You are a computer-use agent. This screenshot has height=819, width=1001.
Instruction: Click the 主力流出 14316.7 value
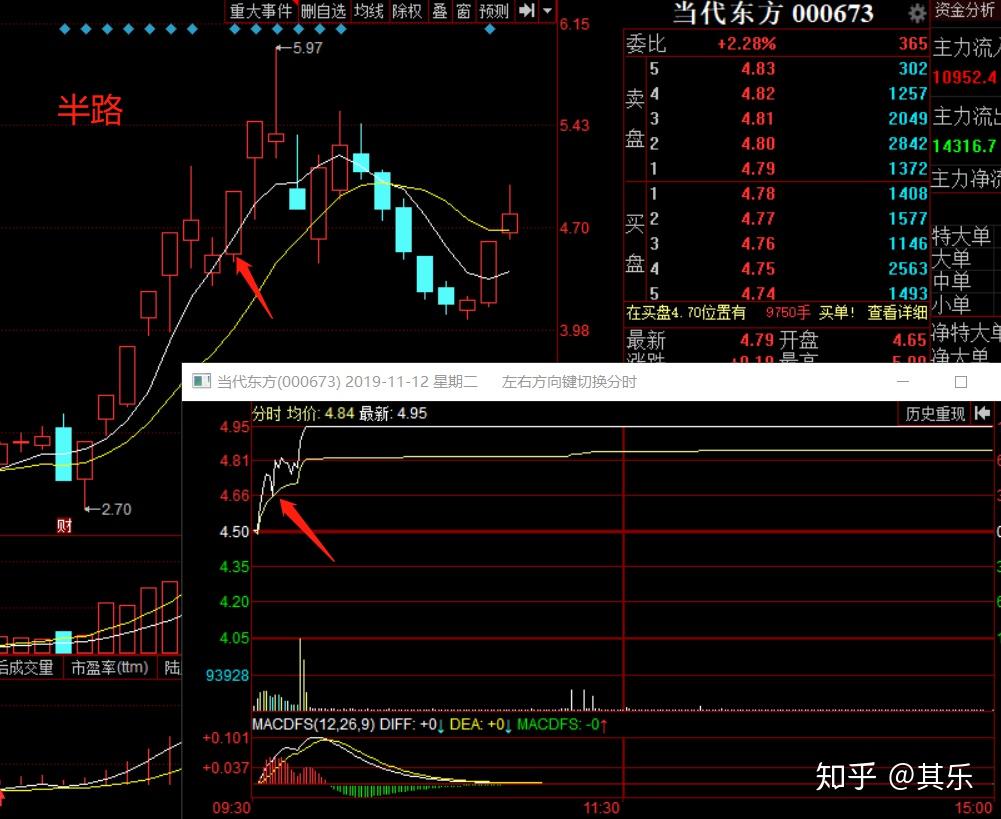(x=964, y=146)
